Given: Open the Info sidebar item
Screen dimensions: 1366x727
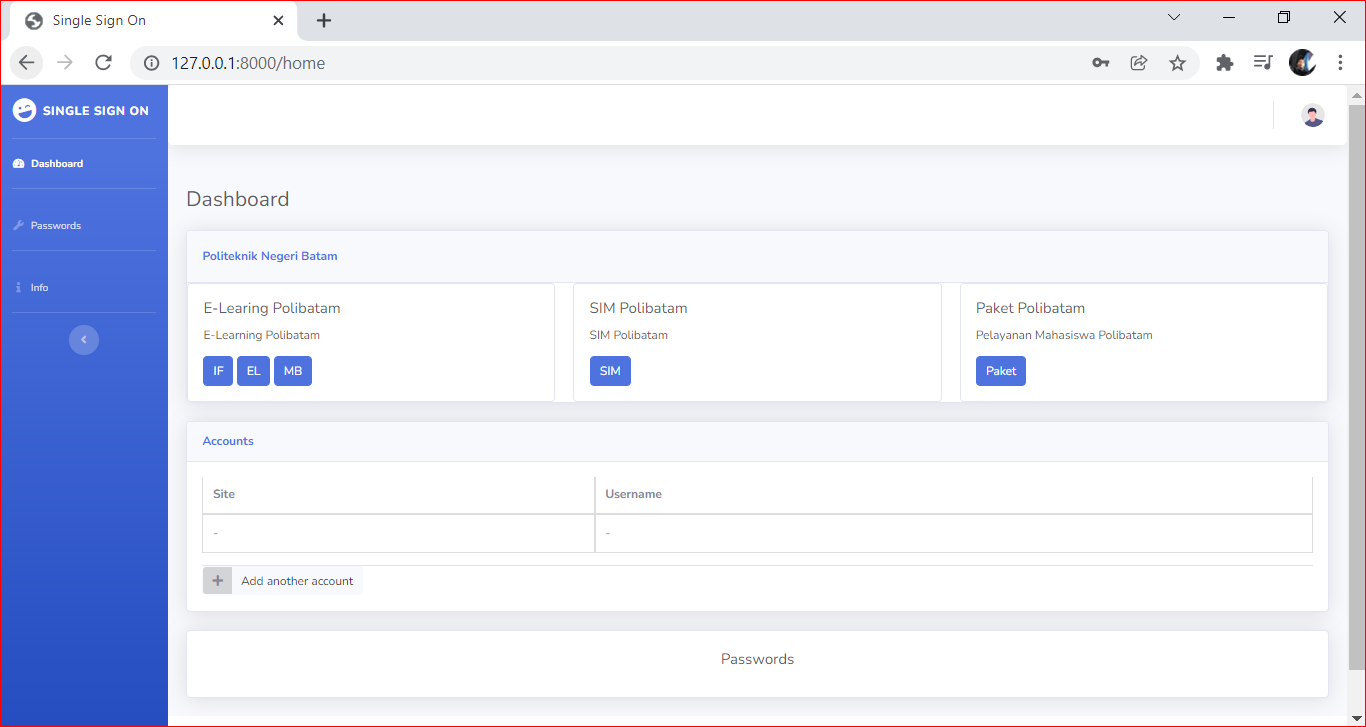Looking at the screenshot, I should (x=84, y=287).
